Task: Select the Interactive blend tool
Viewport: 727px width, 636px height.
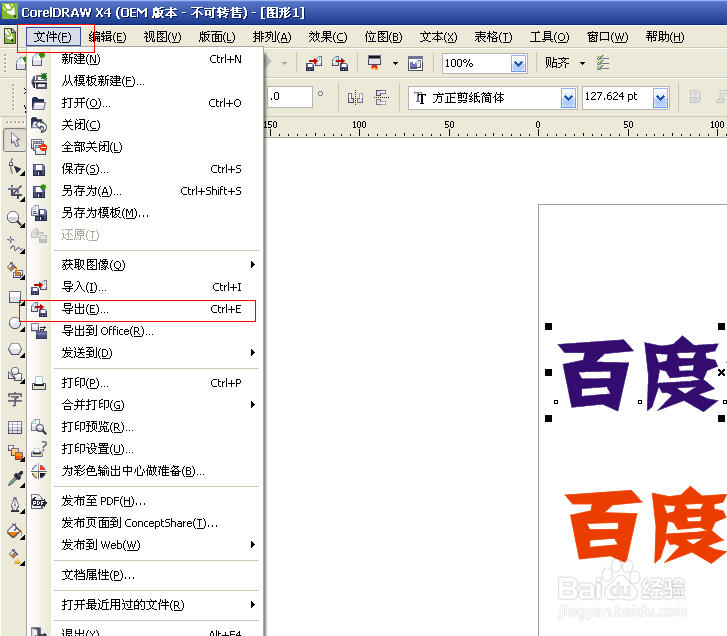Action: [x=15, y=452]
